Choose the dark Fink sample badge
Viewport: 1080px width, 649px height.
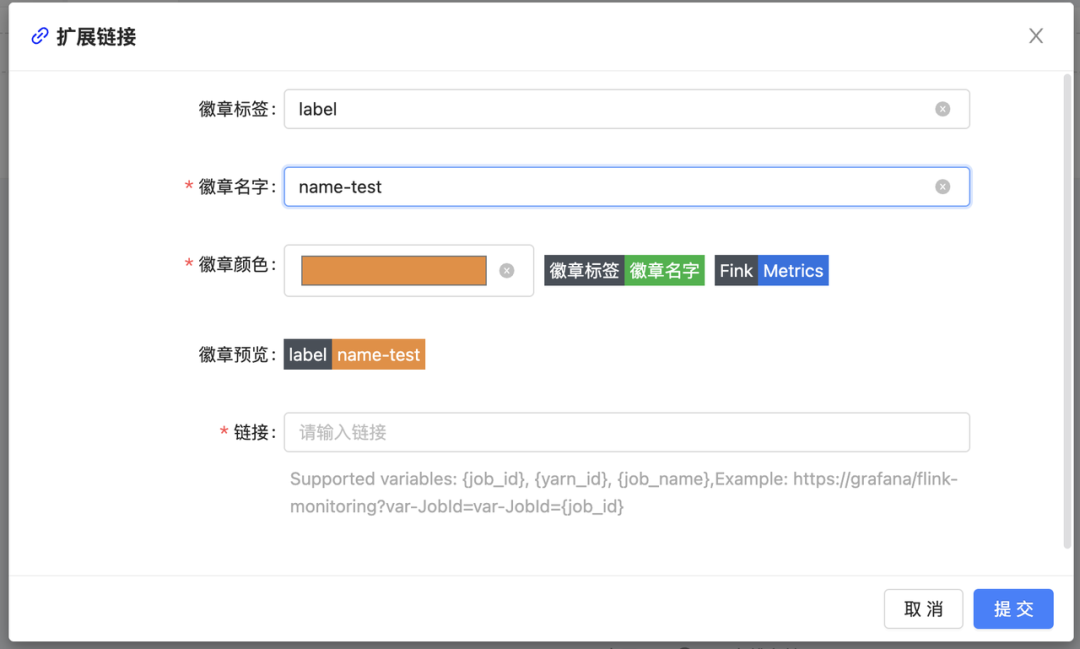[736, 271]
